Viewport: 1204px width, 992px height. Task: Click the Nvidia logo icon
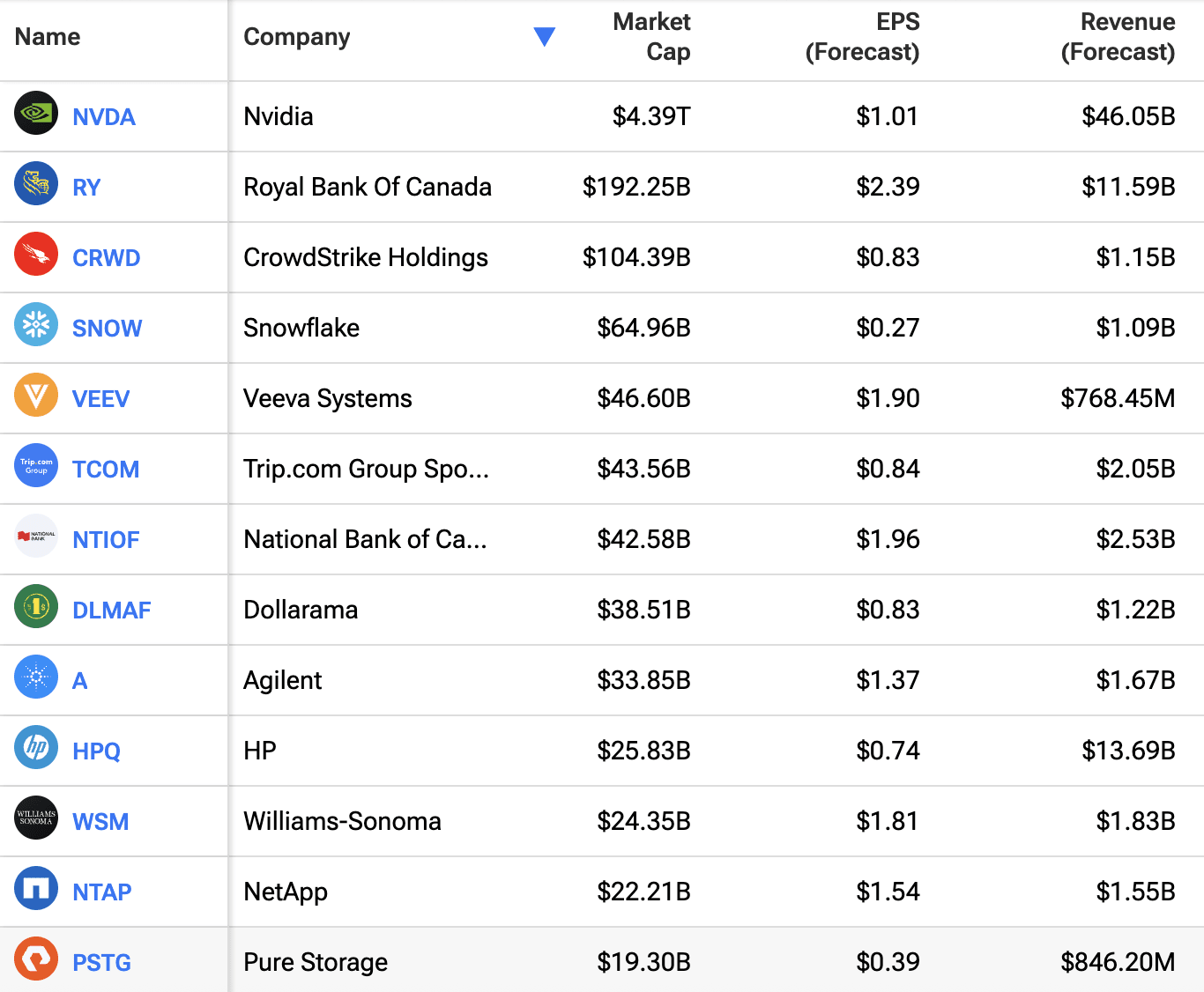(36, 114)
